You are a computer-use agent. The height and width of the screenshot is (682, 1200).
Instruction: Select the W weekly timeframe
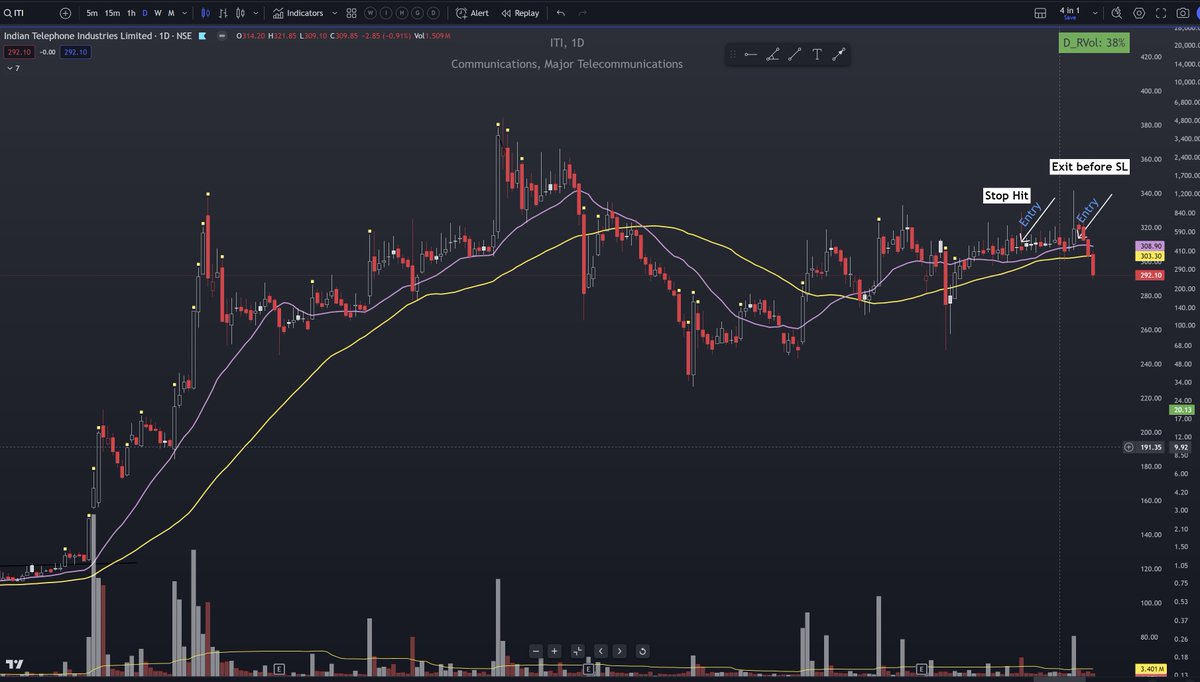coord(158,13)
